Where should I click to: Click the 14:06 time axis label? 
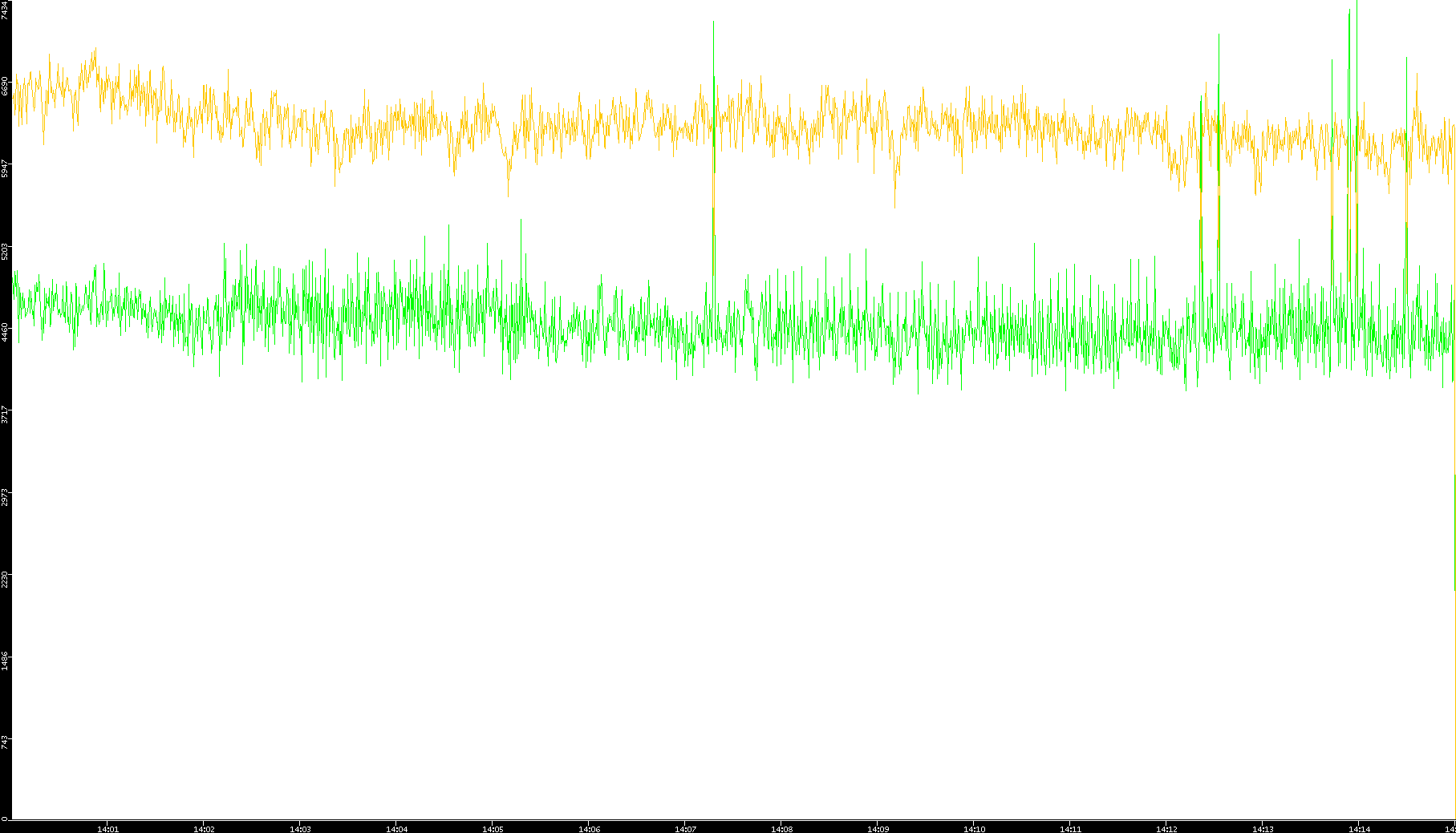coord(589,829)
